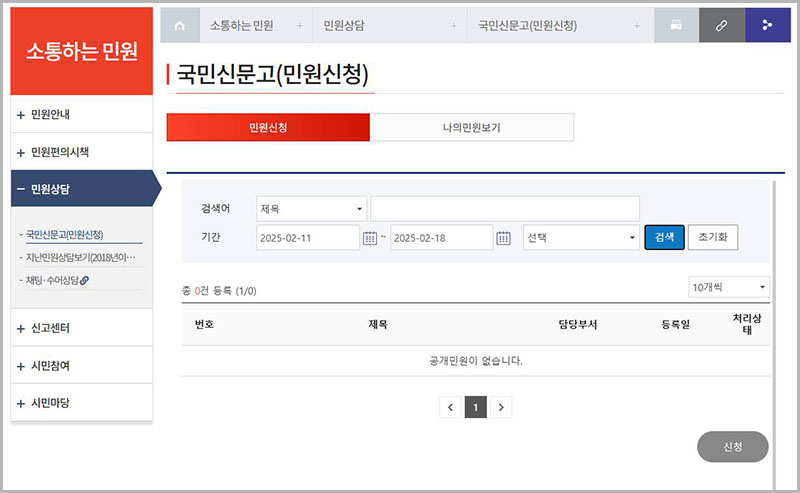
Task: Click the search keyword text field
Action: (x=504, y=209)
